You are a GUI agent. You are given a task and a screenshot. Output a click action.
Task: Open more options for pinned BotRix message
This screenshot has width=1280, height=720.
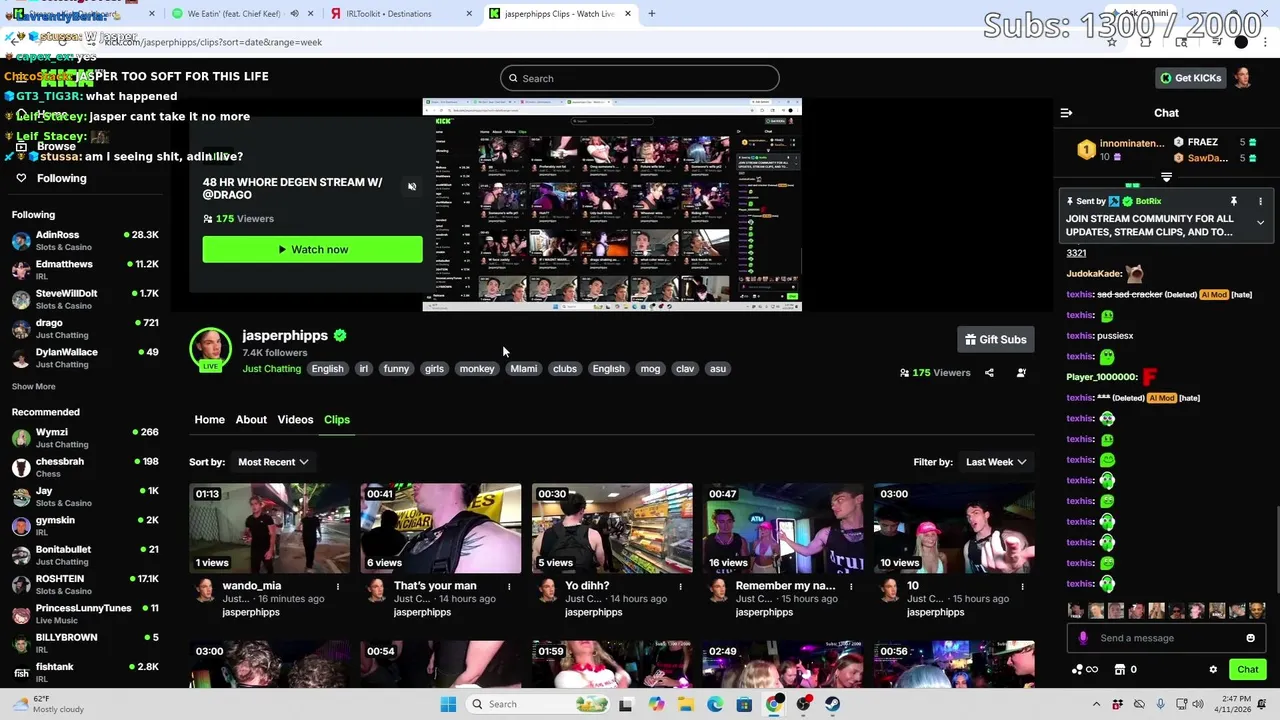[1260, 201]
